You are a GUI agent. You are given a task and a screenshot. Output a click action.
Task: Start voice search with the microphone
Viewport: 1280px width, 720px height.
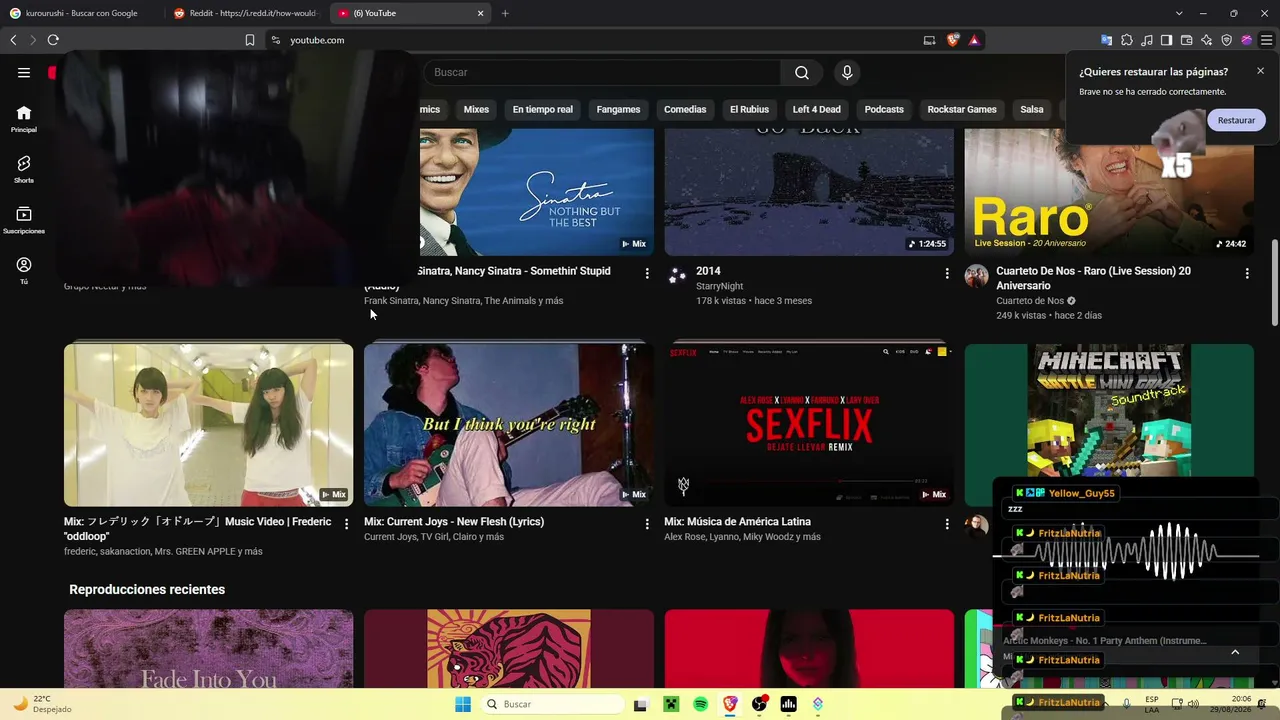click(x=847, y=72)
